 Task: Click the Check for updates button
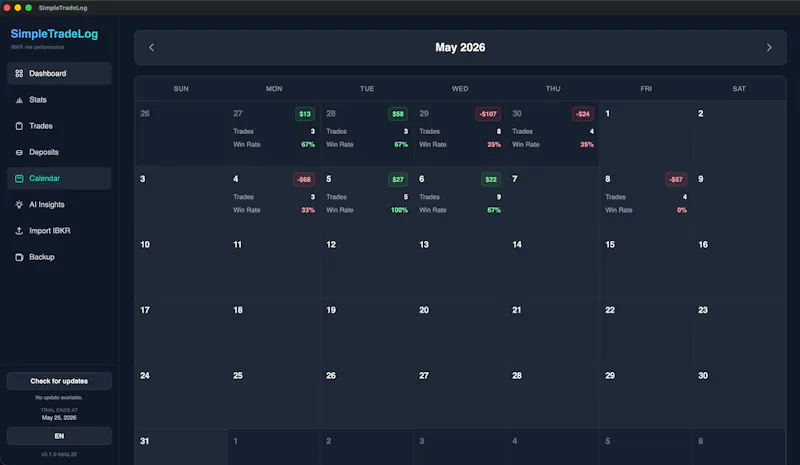click(x=59, y=381)
